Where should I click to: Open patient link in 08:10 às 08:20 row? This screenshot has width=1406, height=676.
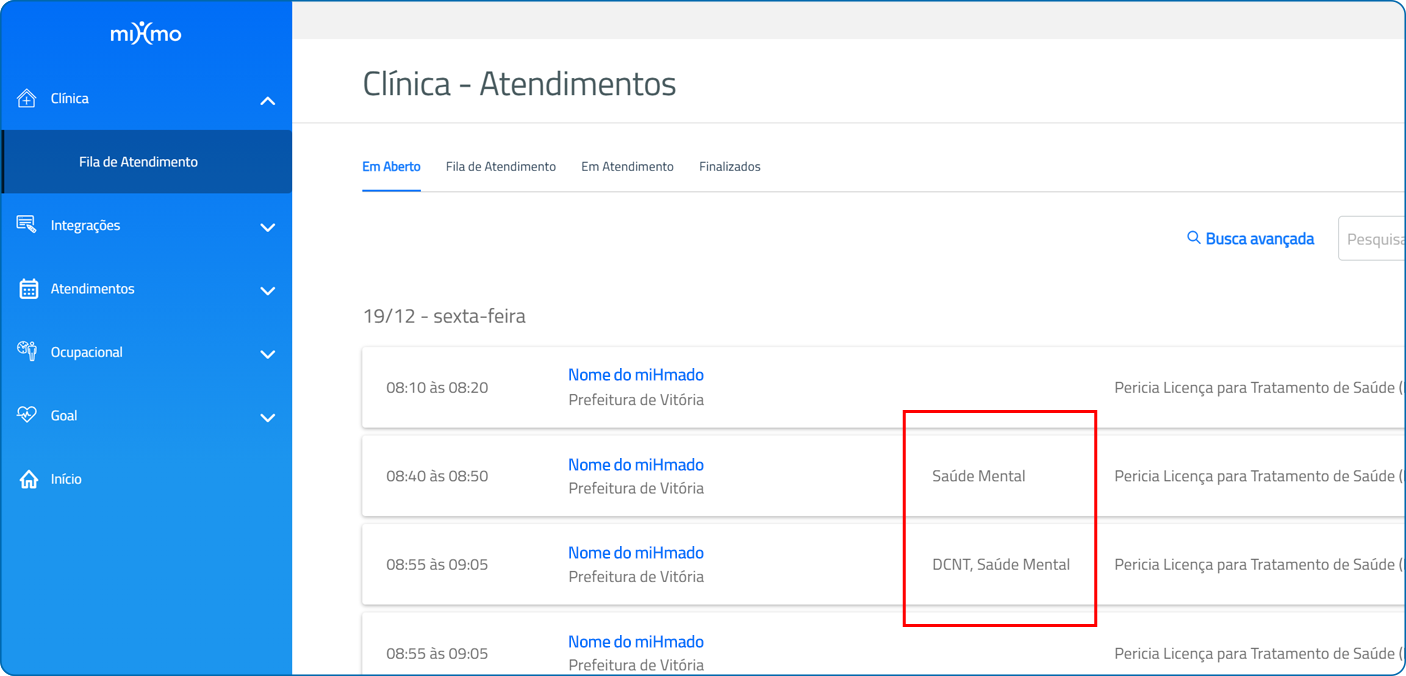635,375
